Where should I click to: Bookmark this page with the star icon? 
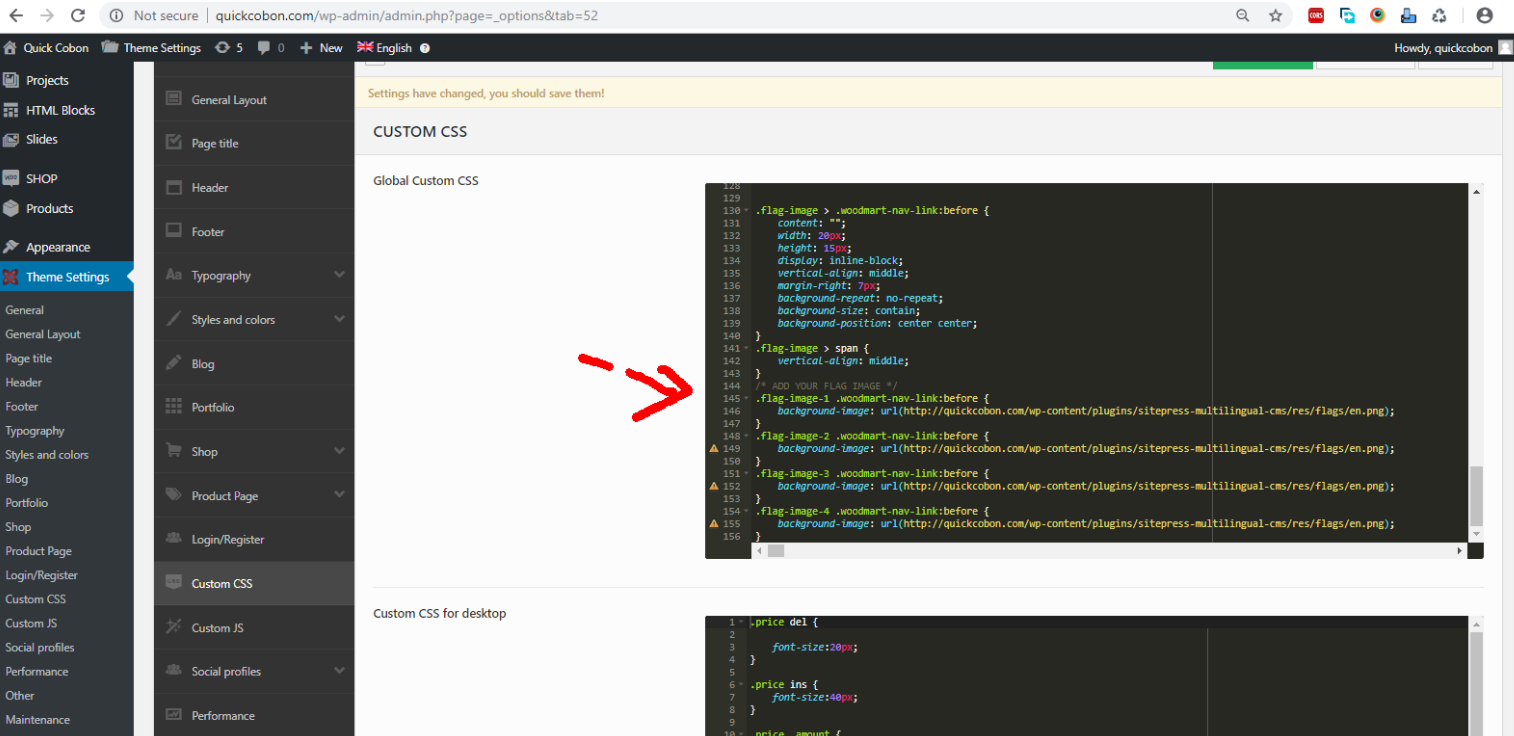(x=1275, y=16)
